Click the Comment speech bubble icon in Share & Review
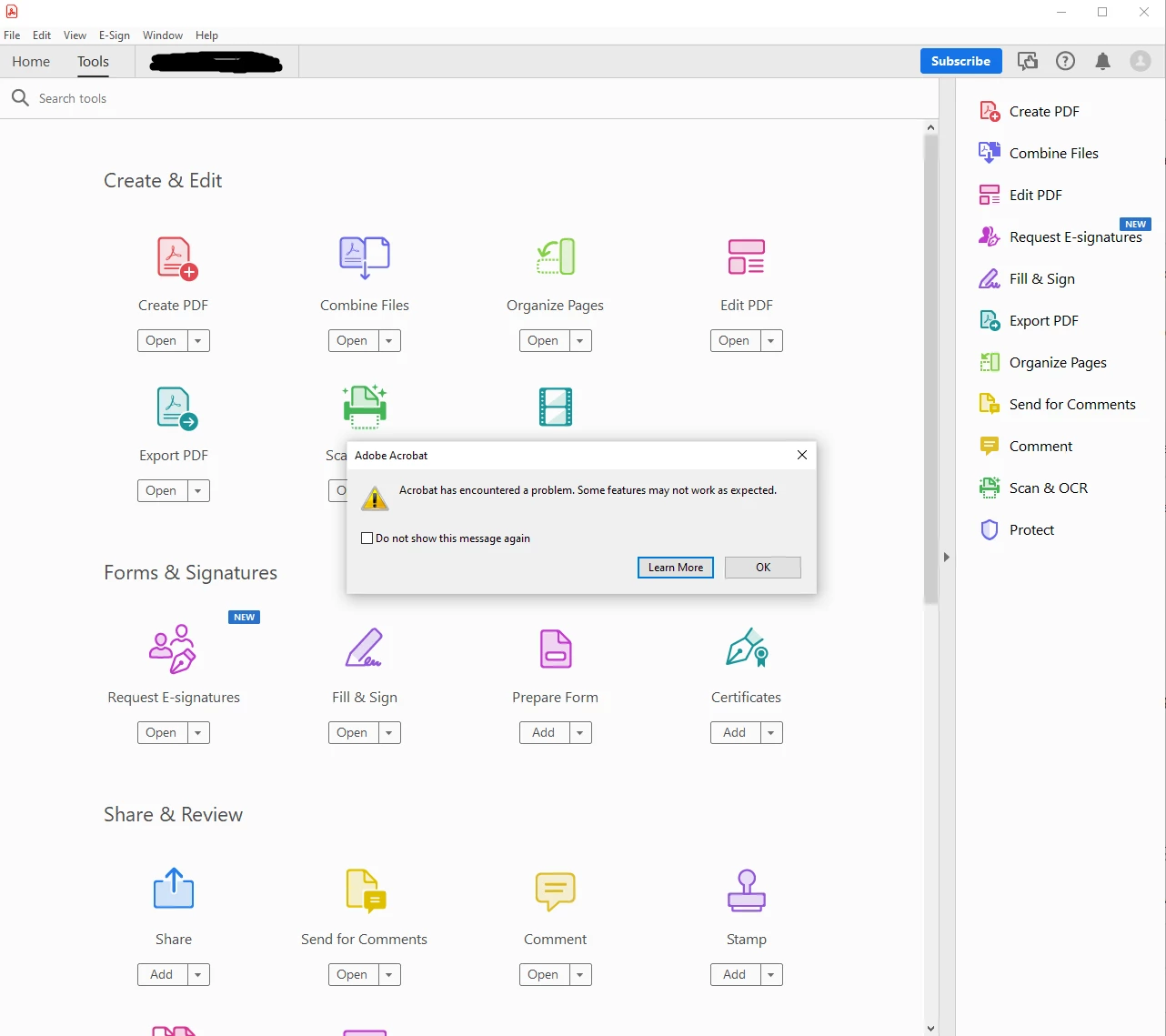 [556, 891]
